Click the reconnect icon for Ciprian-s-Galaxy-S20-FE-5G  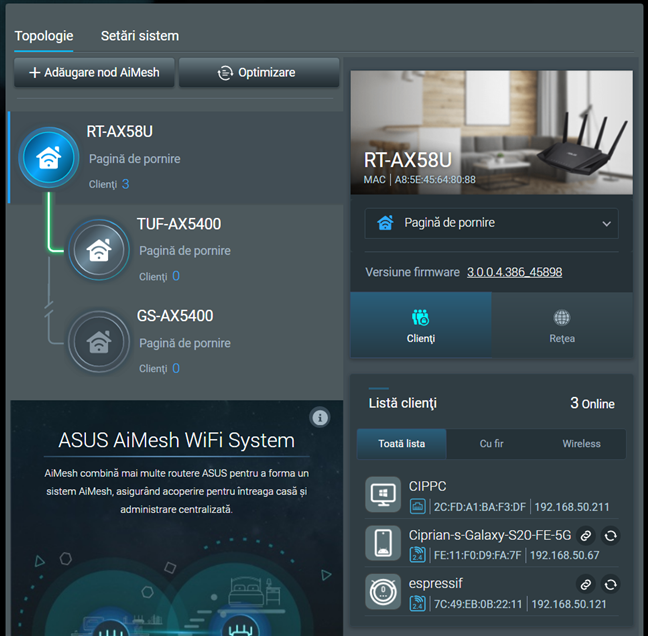[x=610, y=536]
